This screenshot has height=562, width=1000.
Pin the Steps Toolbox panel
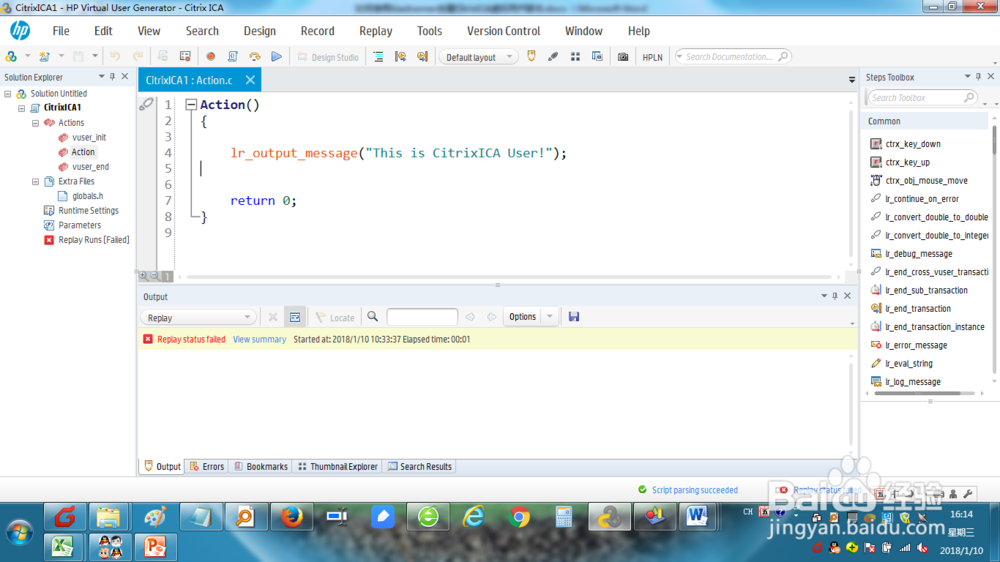click(x=978, y=77)
